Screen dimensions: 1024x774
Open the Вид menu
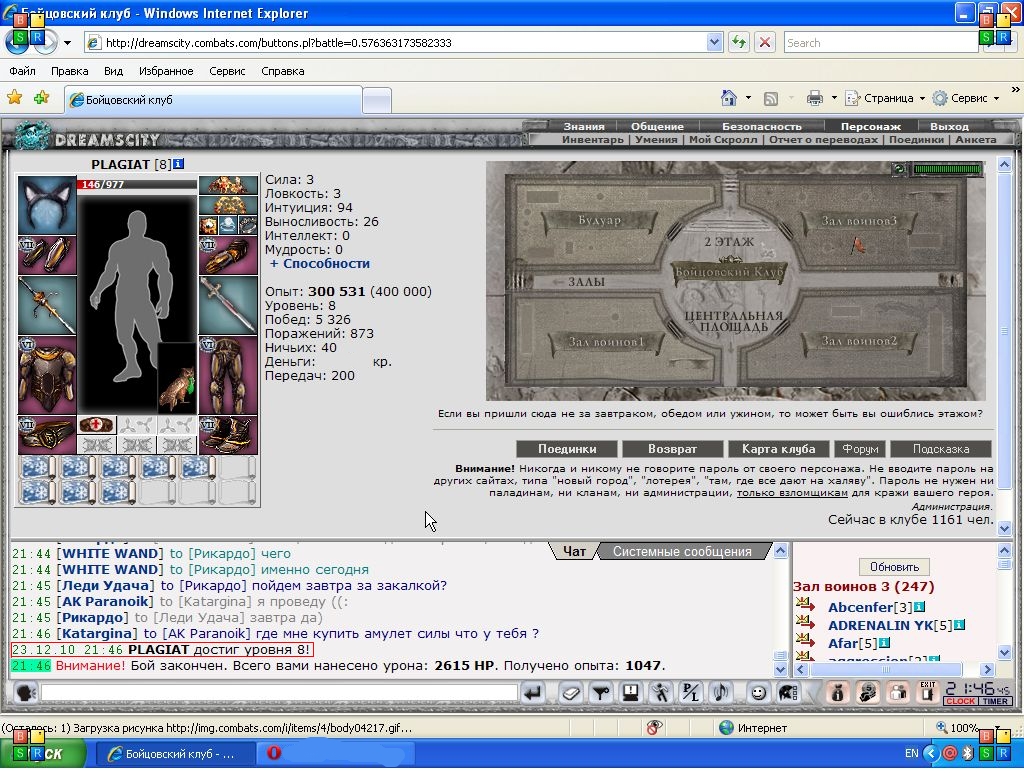click(114, 71)
